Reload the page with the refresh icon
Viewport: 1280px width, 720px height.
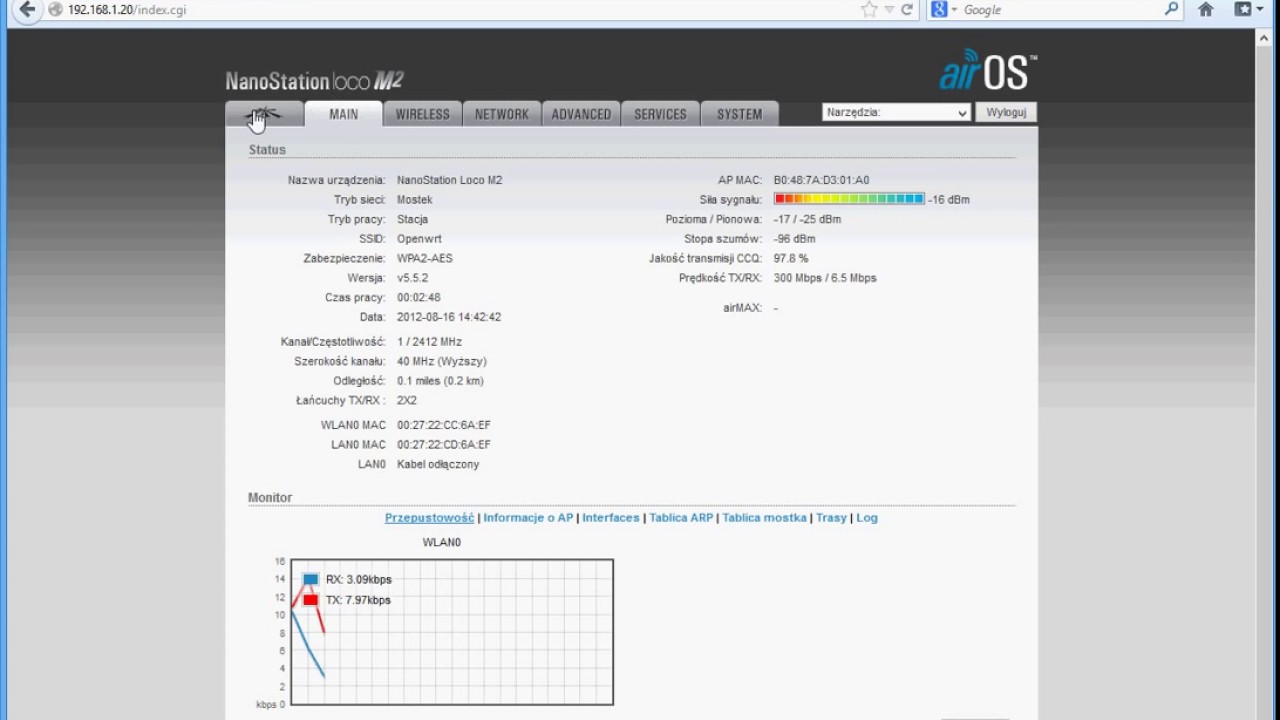pyautogui.click(x=907, y=10)
